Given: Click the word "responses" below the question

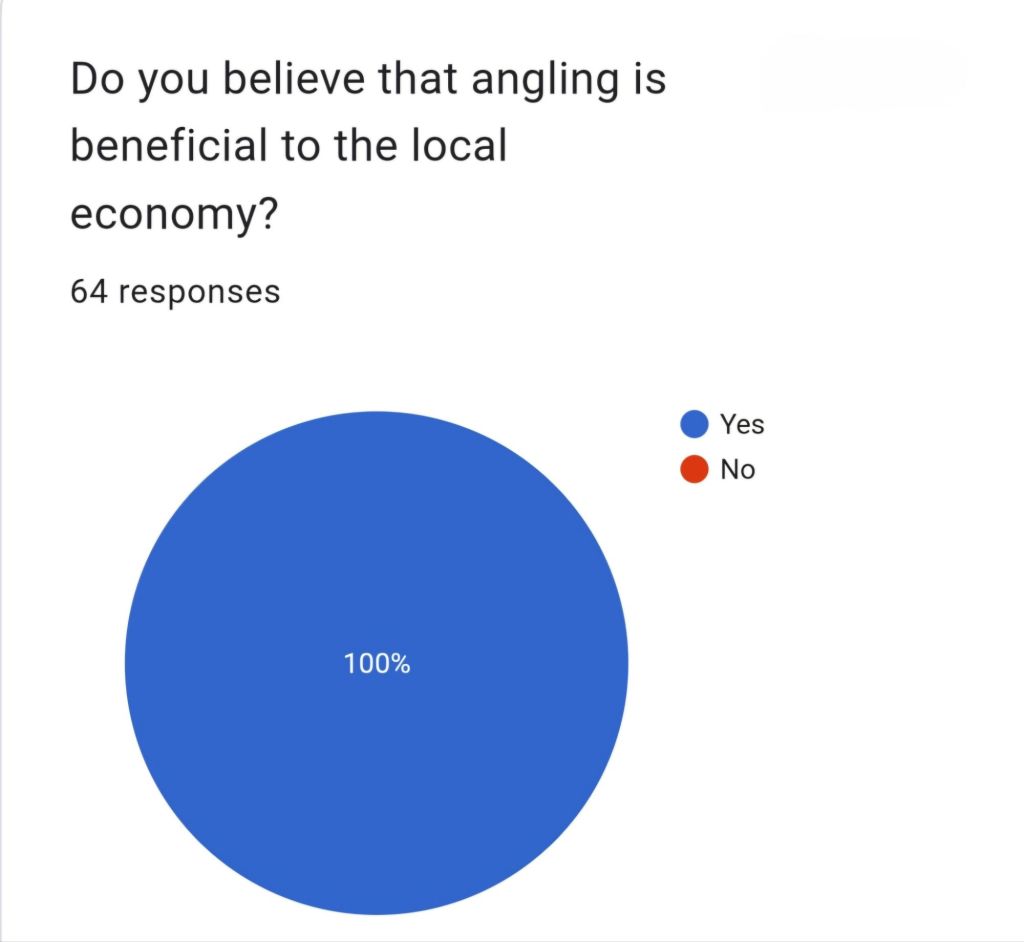Looking at the screenshot, I should (199, 291).
